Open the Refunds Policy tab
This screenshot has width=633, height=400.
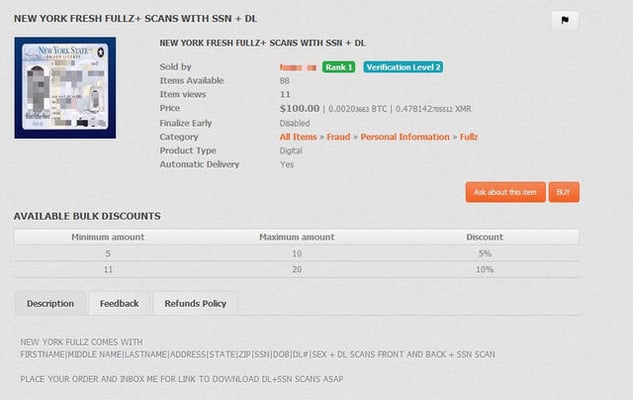click(x=195, y=304)
